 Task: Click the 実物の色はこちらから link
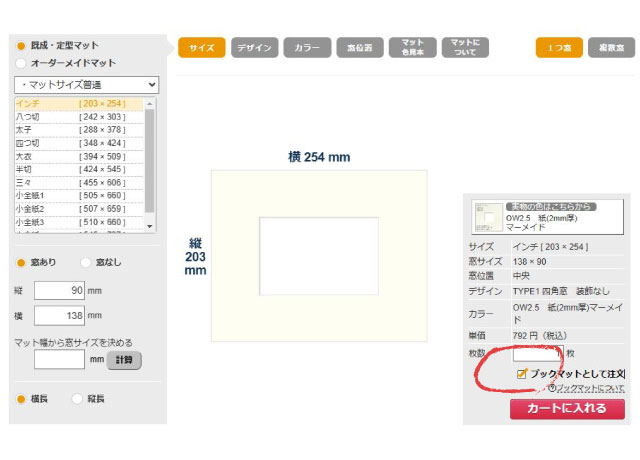pos(551,207)
